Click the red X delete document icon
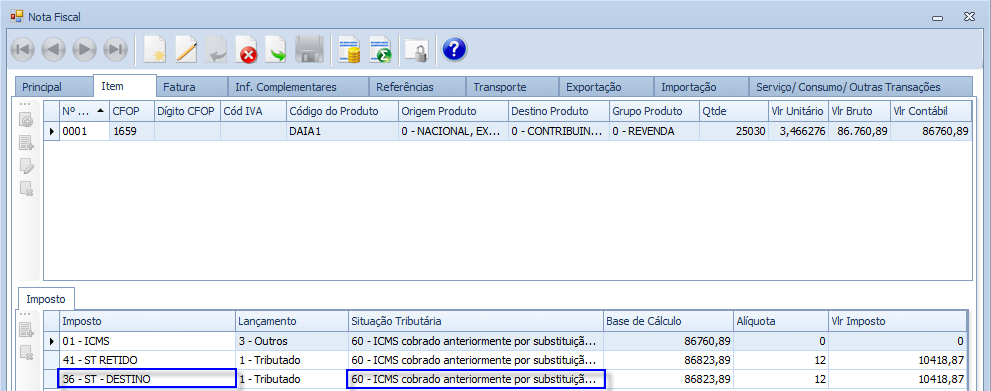Image resolution: width=991 pixels, height=391 pixels. [x=247, y=49]
